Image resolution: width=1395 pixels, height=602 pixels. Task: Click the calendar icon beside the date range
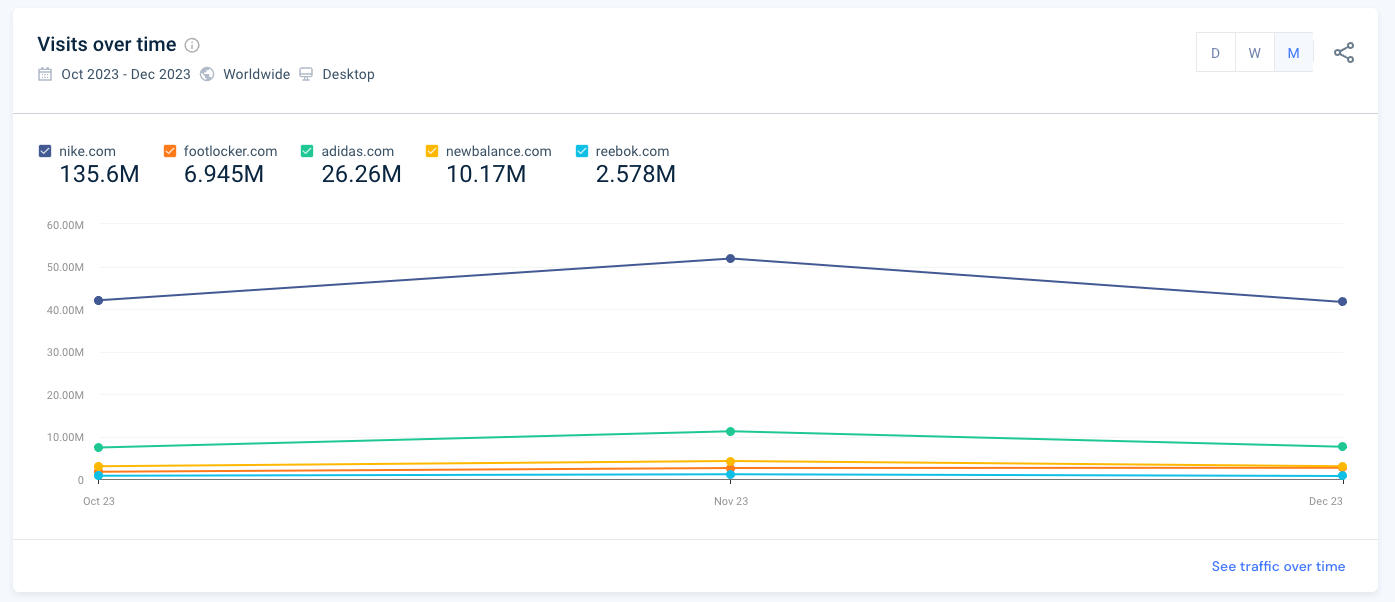click(44, 74)
